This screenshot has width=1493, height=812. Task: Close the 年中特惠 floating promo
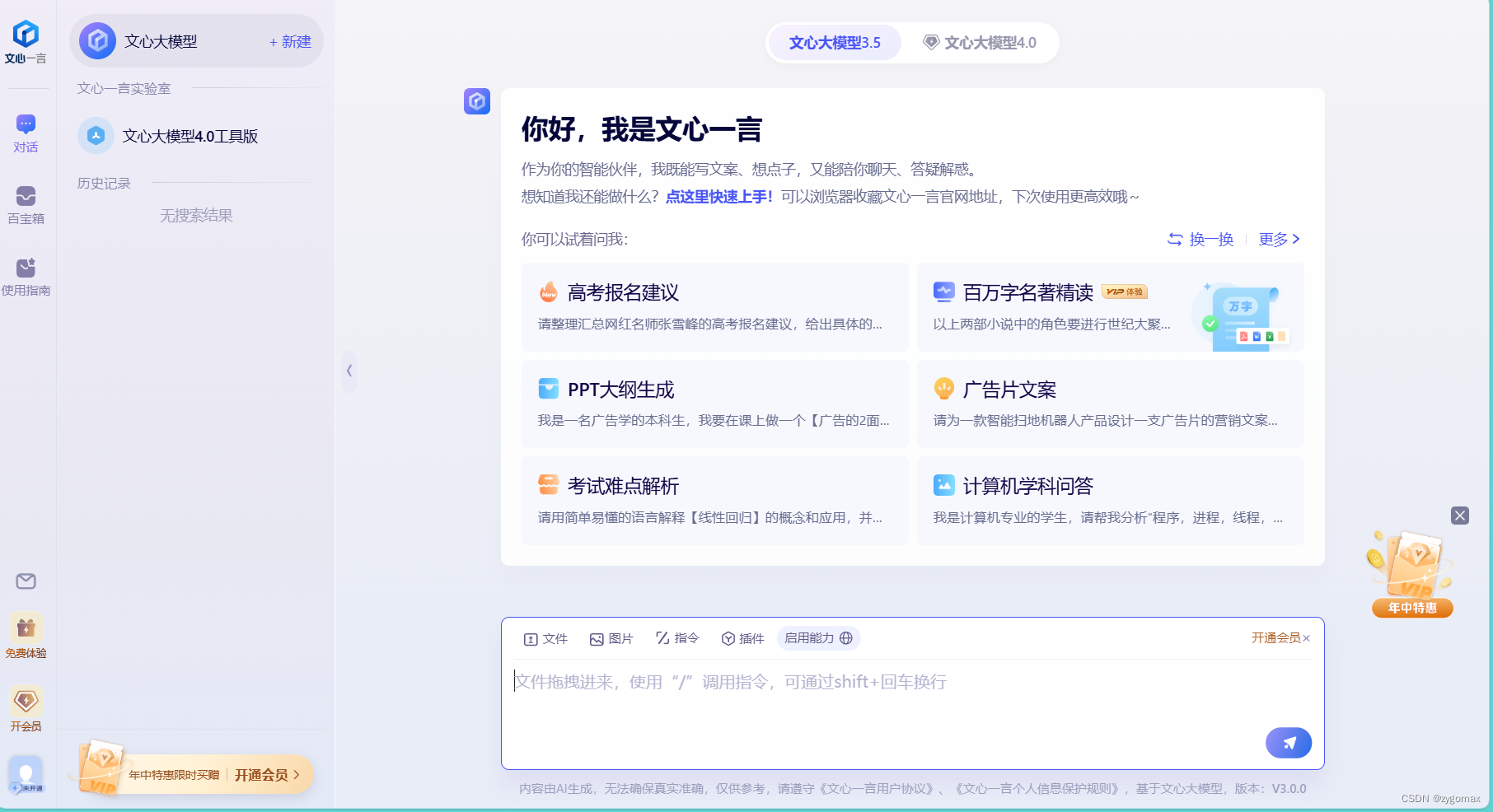tap(1460, 516)
